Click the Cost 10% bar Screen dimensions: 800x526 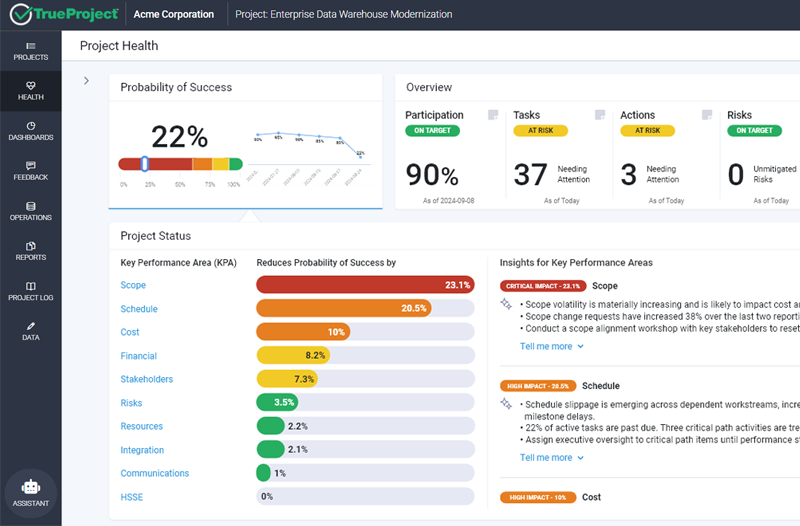click(303, 332)
